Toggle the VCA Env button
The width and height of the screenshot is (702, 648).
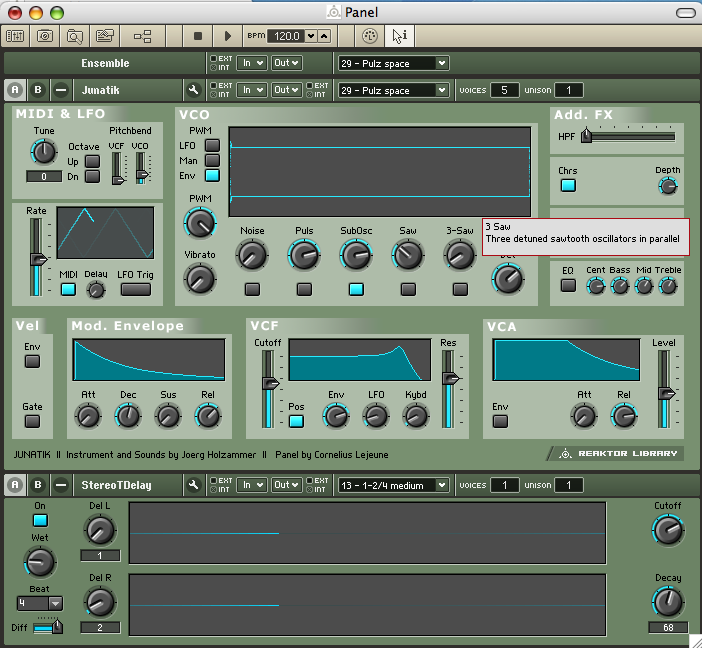pos(500,421)
